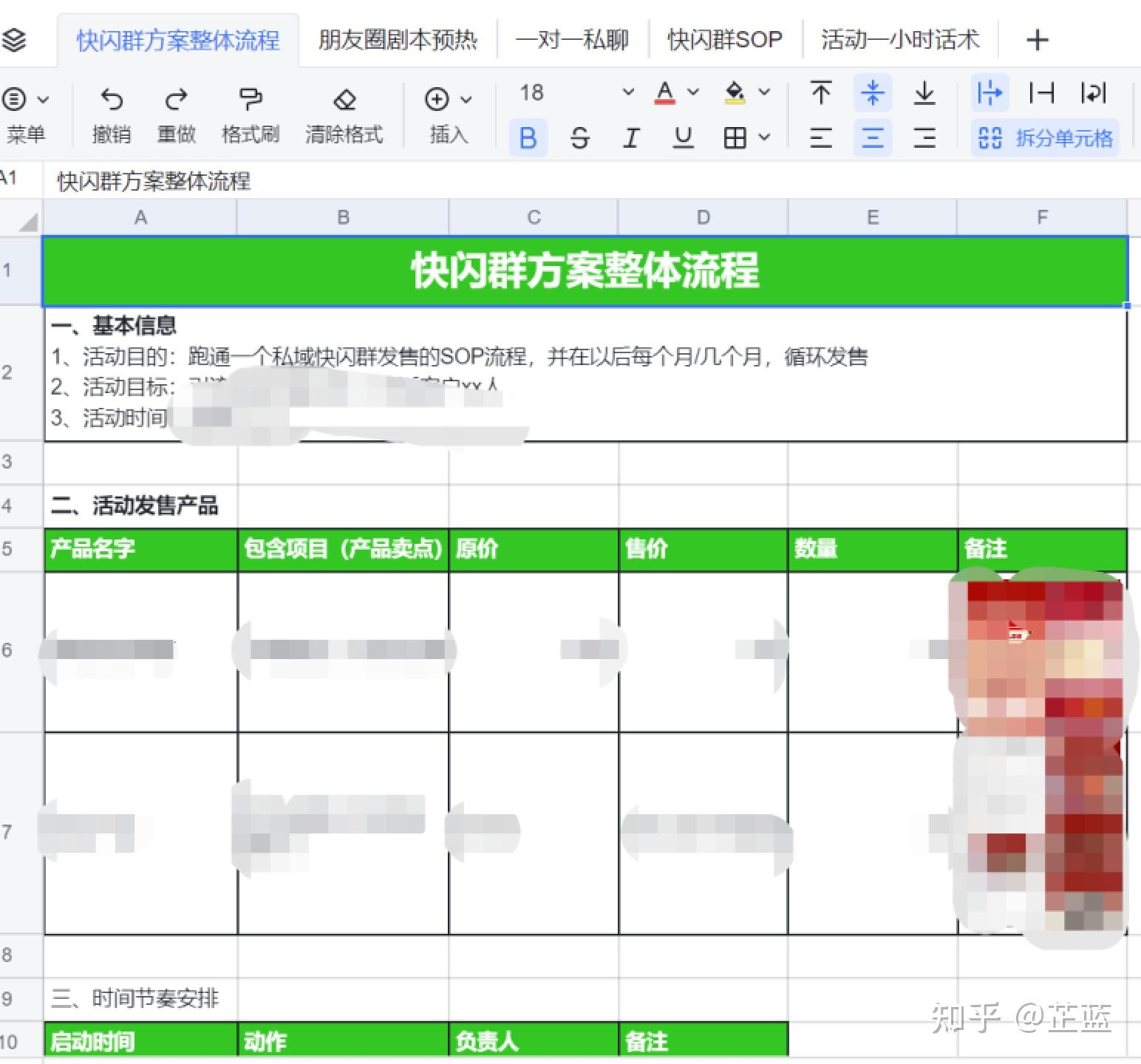1141x1064 pixels.
Task: Expand the menu (菜单) dropdown arrow
Action: [x=44, y=99]
